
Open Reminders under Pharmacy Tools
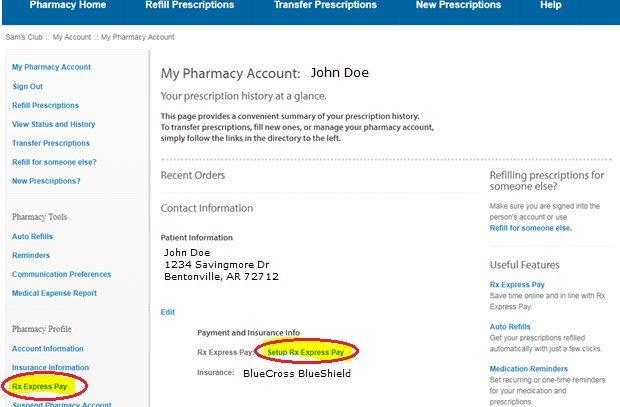click(32, 255)
